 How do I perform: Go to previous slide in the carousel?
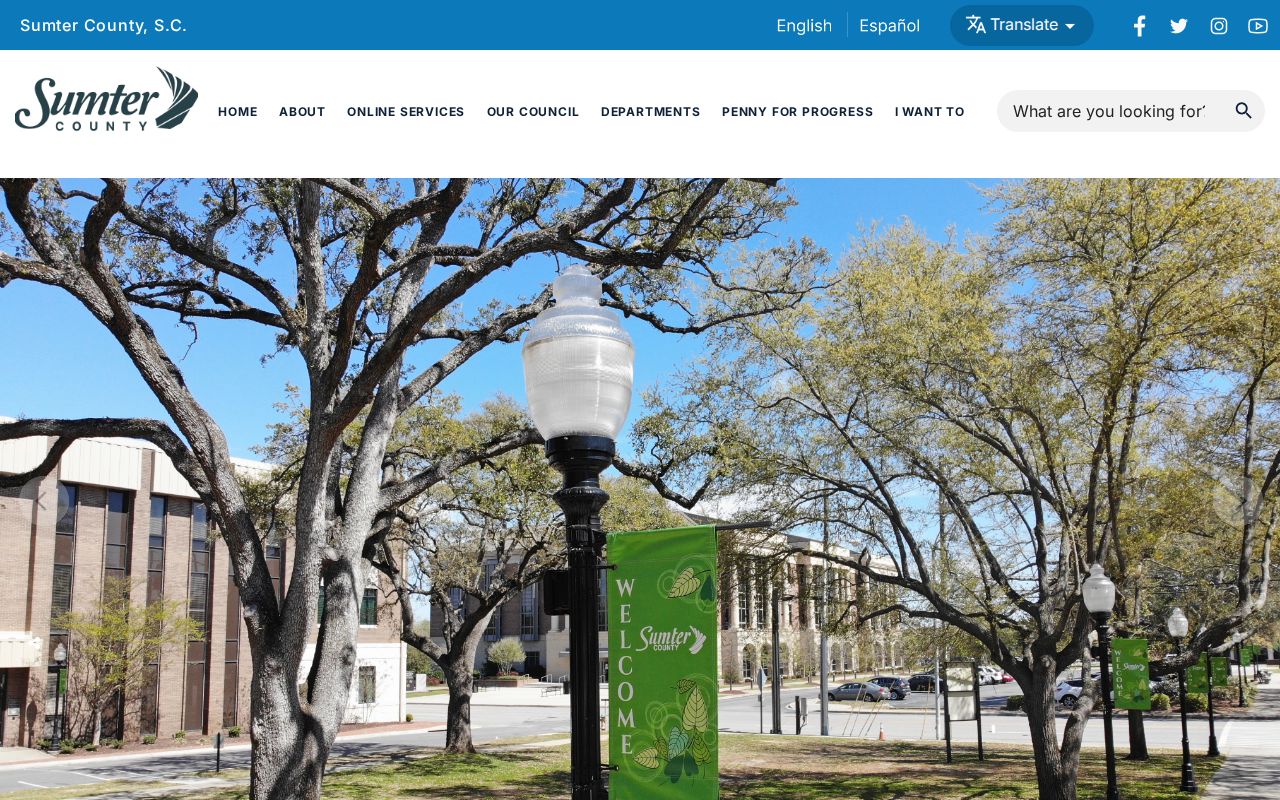point(44,501)
